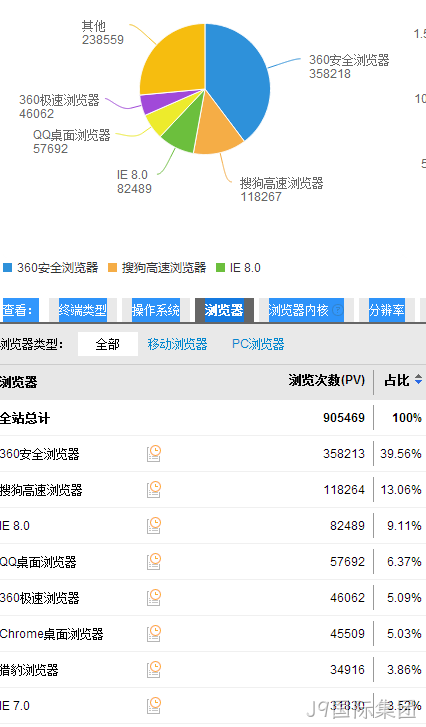Image resolution: width=426 pixels, height=727 pixels.
Task: Switch to 操作系统 tab
Action: 156,310
